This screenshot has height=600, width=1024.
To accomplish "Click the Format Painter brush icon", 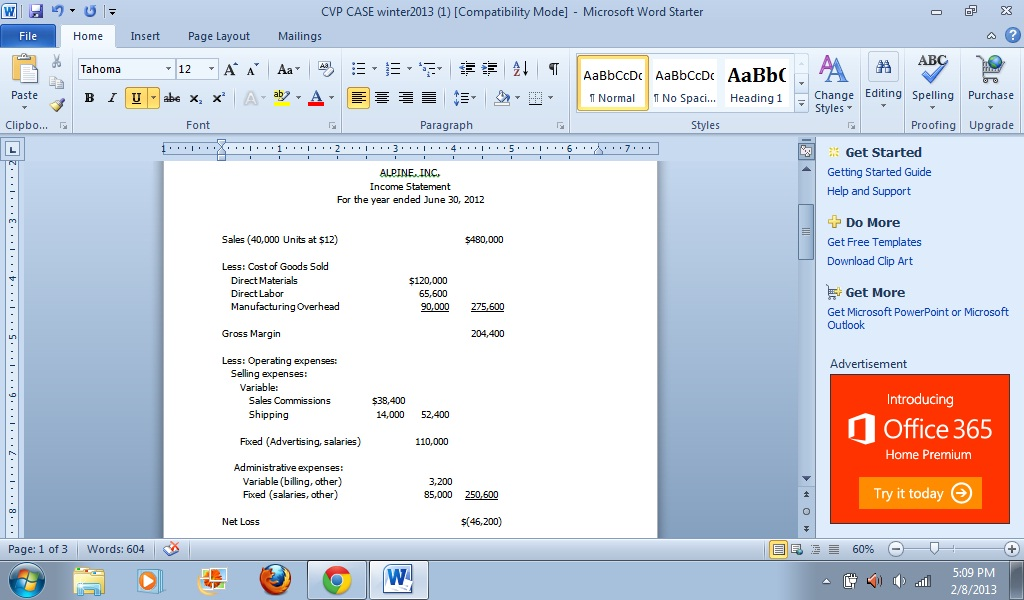I will click(57, 104).
